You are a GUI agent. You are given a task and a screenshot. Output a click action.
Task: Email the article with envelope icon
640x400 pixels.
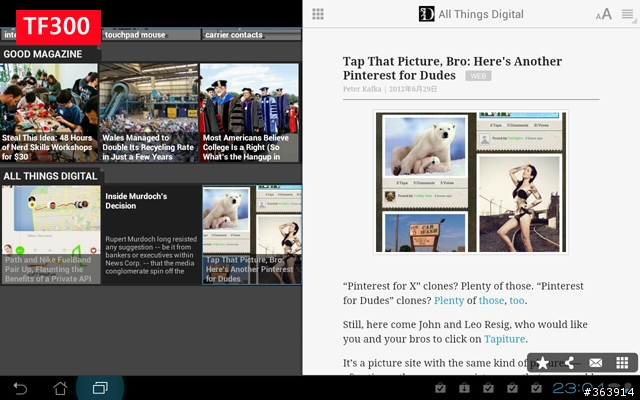pos(596,362)
